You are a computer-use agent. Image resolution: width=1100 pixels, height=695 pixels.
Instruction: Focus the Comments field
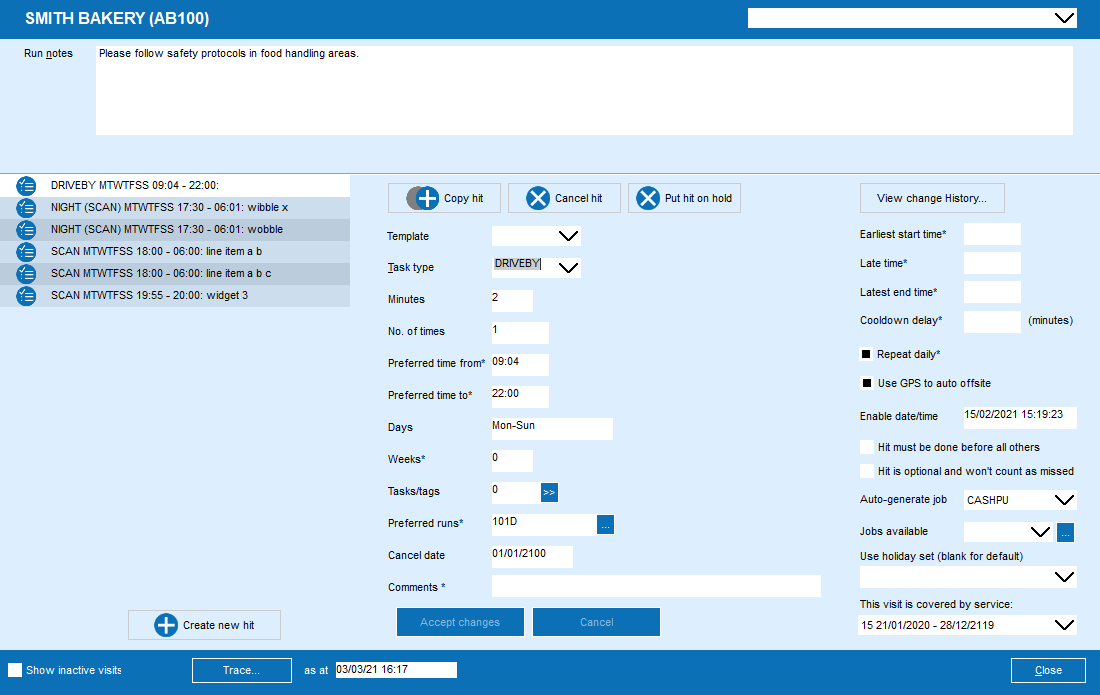coord(656,586)
